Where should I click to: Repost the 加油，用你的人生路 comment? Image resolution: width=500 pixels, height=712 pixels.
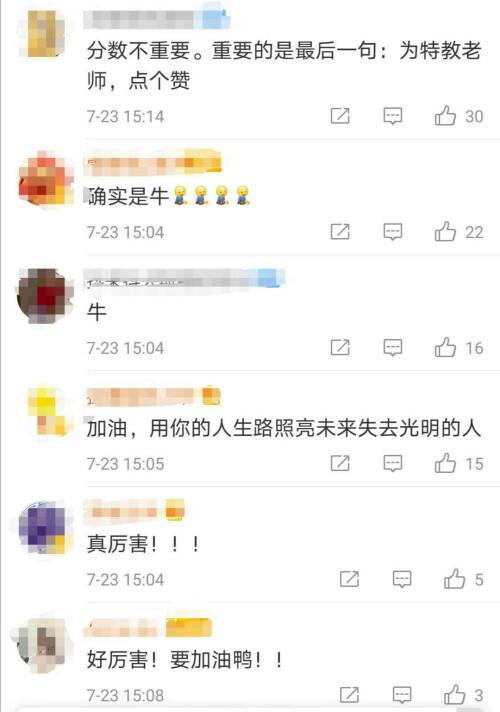tap(340, 463)
